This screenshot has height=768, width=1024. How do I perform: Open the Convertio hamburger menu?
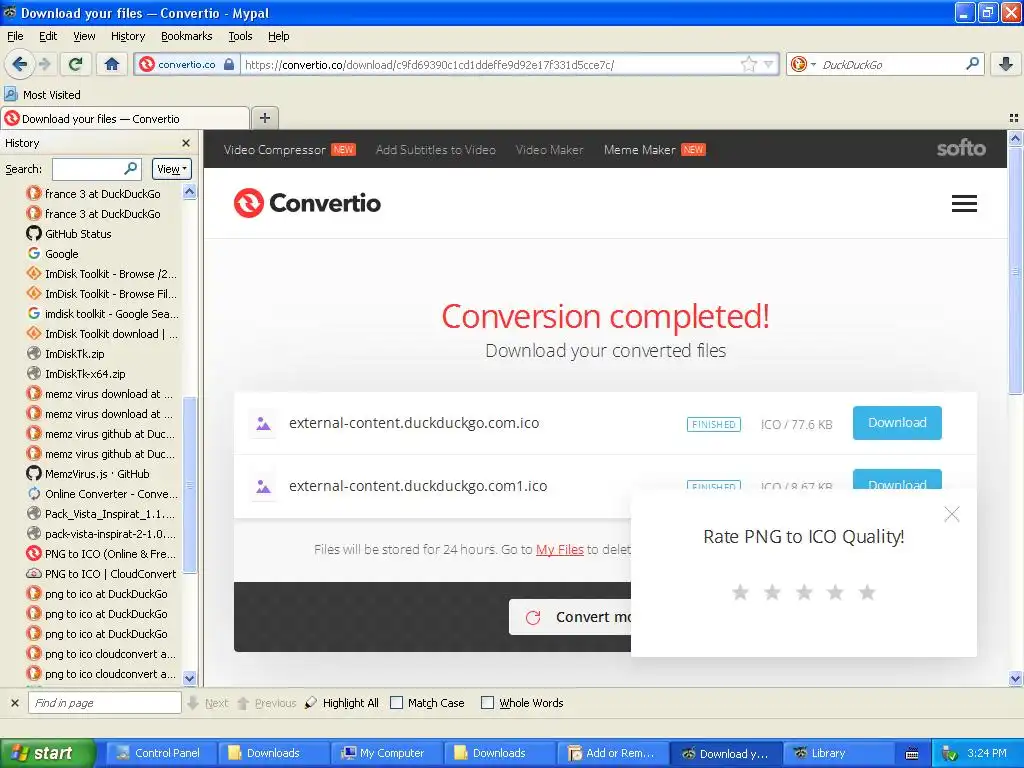(964, 203)
